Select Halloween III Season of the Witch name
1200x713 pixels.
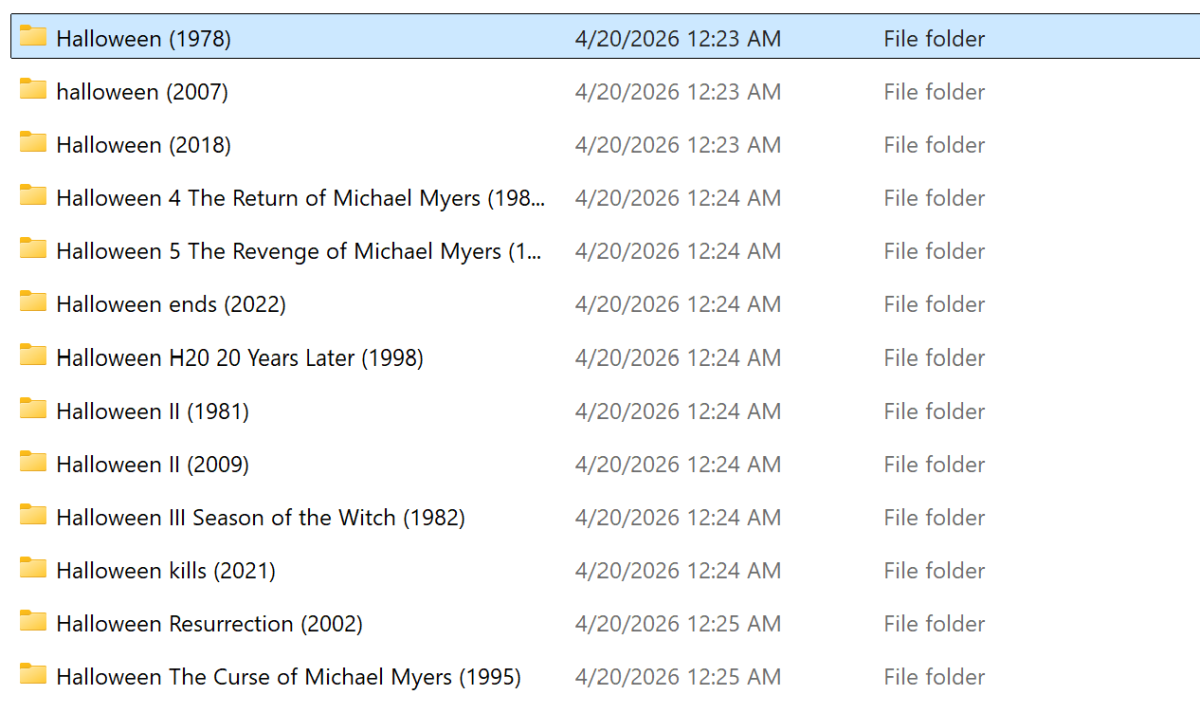click(260, 517)
